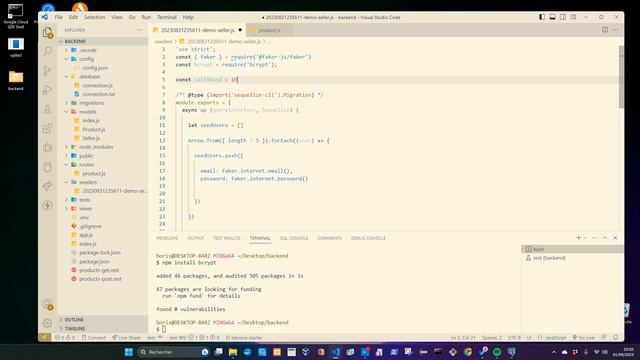This screenshot has width=640, height=360.
Task: Open the Selection menu
Action: click(94, 17)
